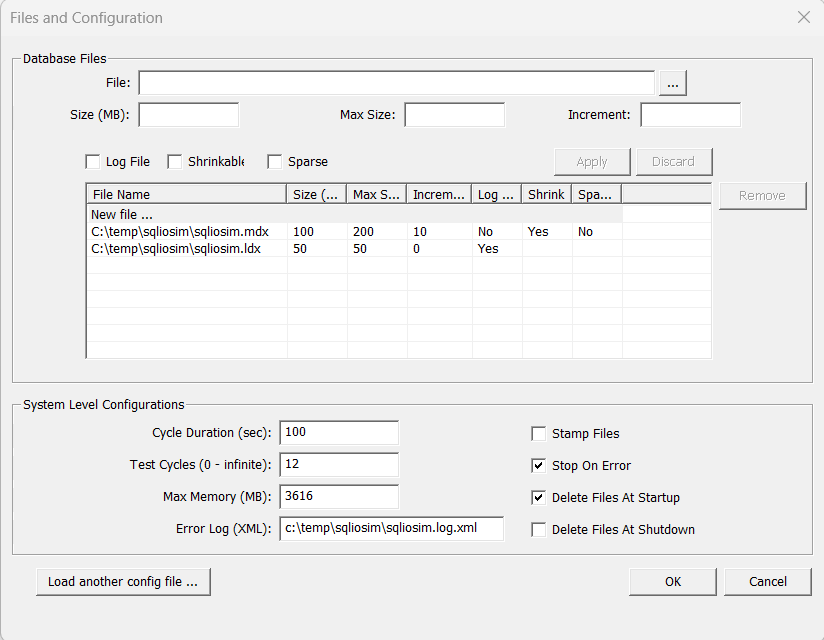This screenshot has width=824, height=640.
Task: Close the Files and Configuration dialog
Action: click(x=803, y=17)
